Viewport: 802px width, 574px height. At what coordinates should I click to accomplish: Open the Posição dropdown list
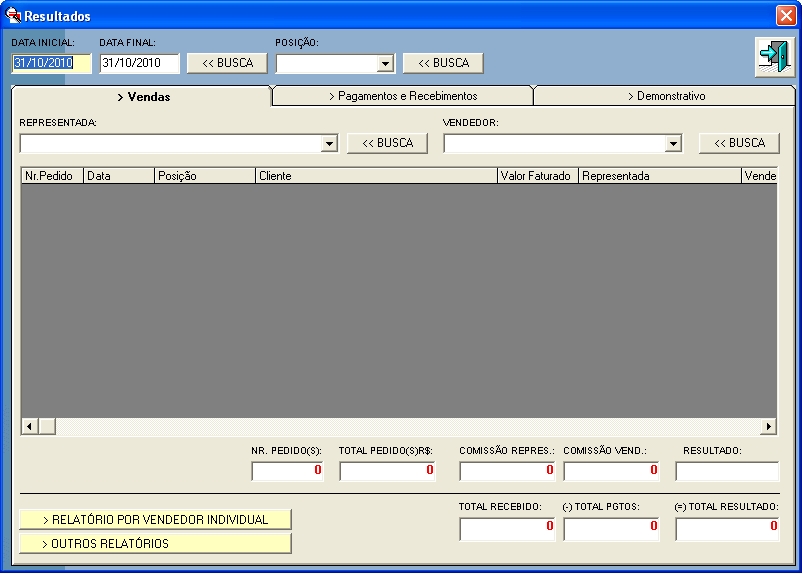(385, 64)
